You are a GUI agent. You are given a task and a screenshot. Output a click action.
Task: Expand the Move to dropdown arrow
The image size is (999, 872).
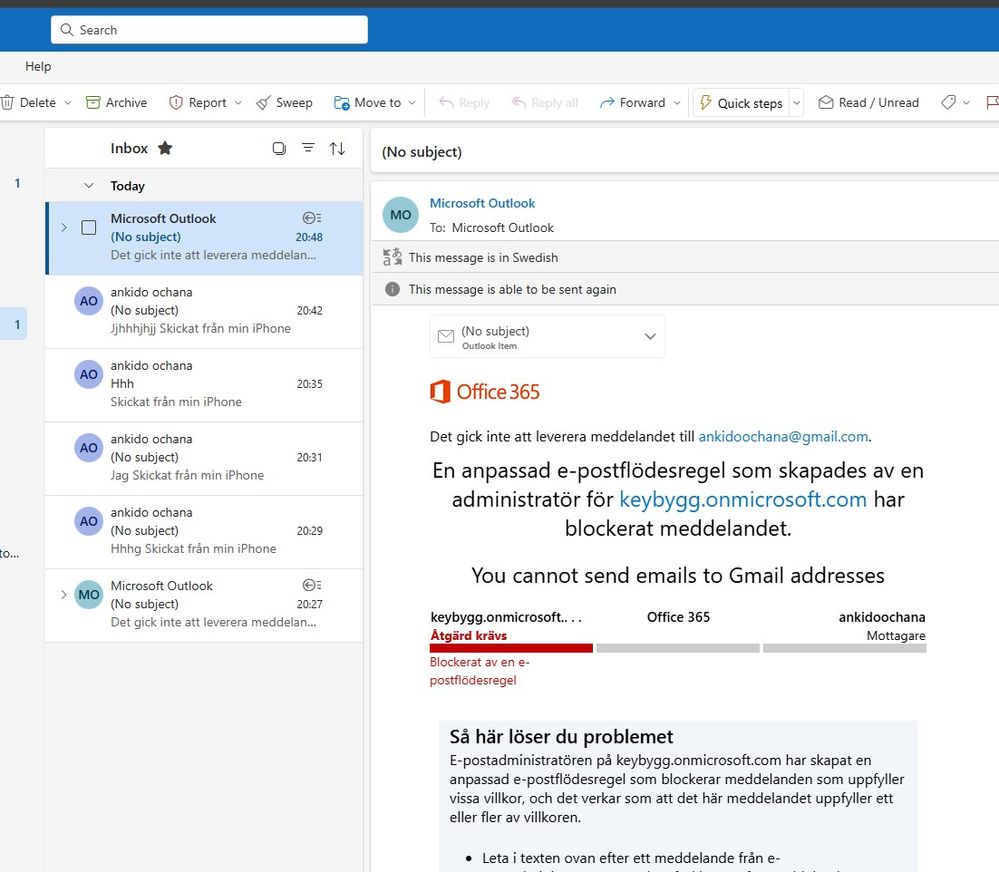pyautogui.click(x=412, y=103)
